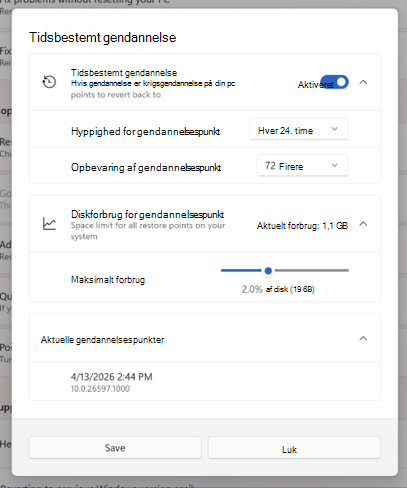Viewport: 407px width, 488px height.
Task: Collapse the Tidsbestemt gendannelse section chevron
Action: 363,82
